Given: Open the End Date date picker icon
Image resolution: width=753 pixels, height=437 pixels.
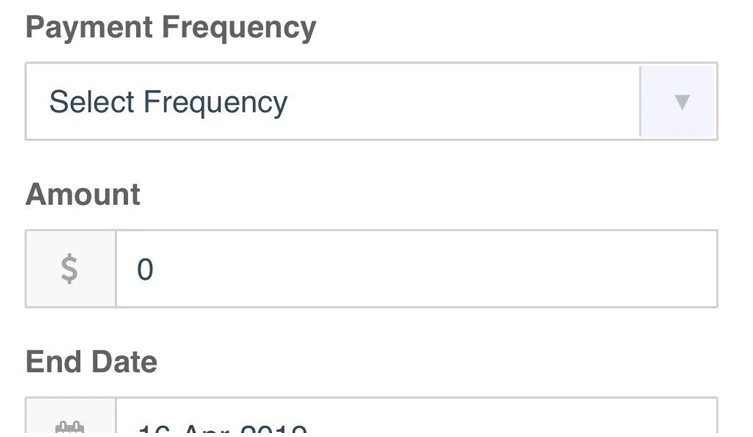Looking at the screenshot, I should click(70, 428).
